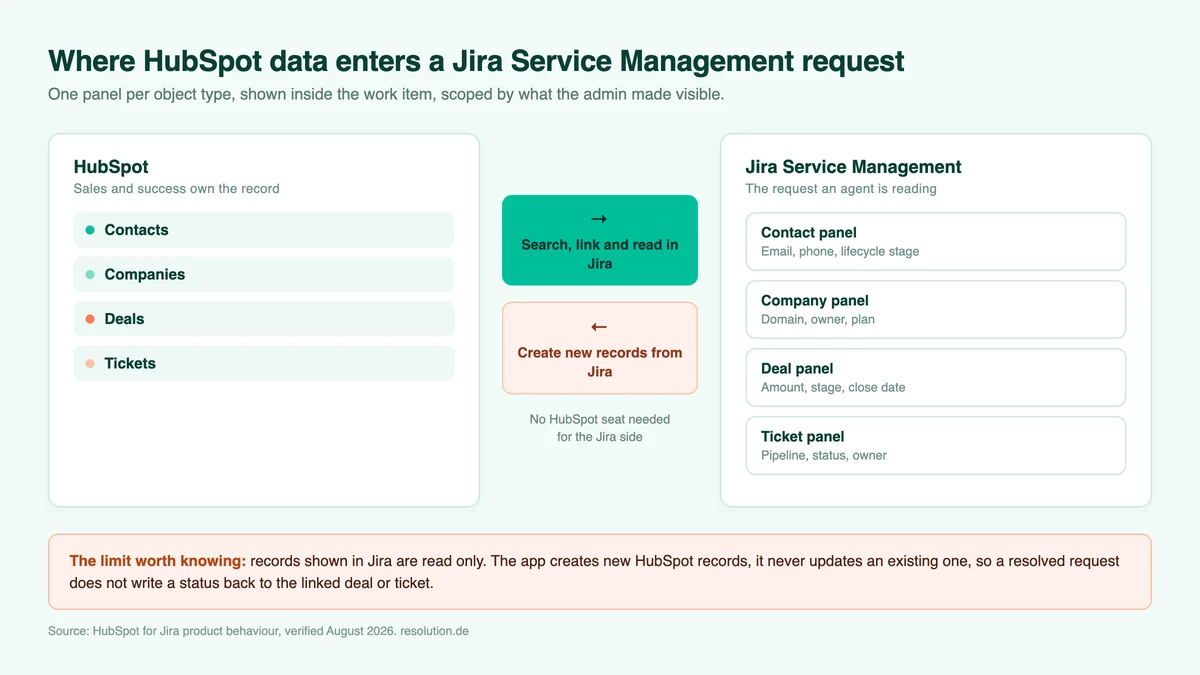
Task: Select the Deals row in HubSpot card
Action: coord(264,319)
